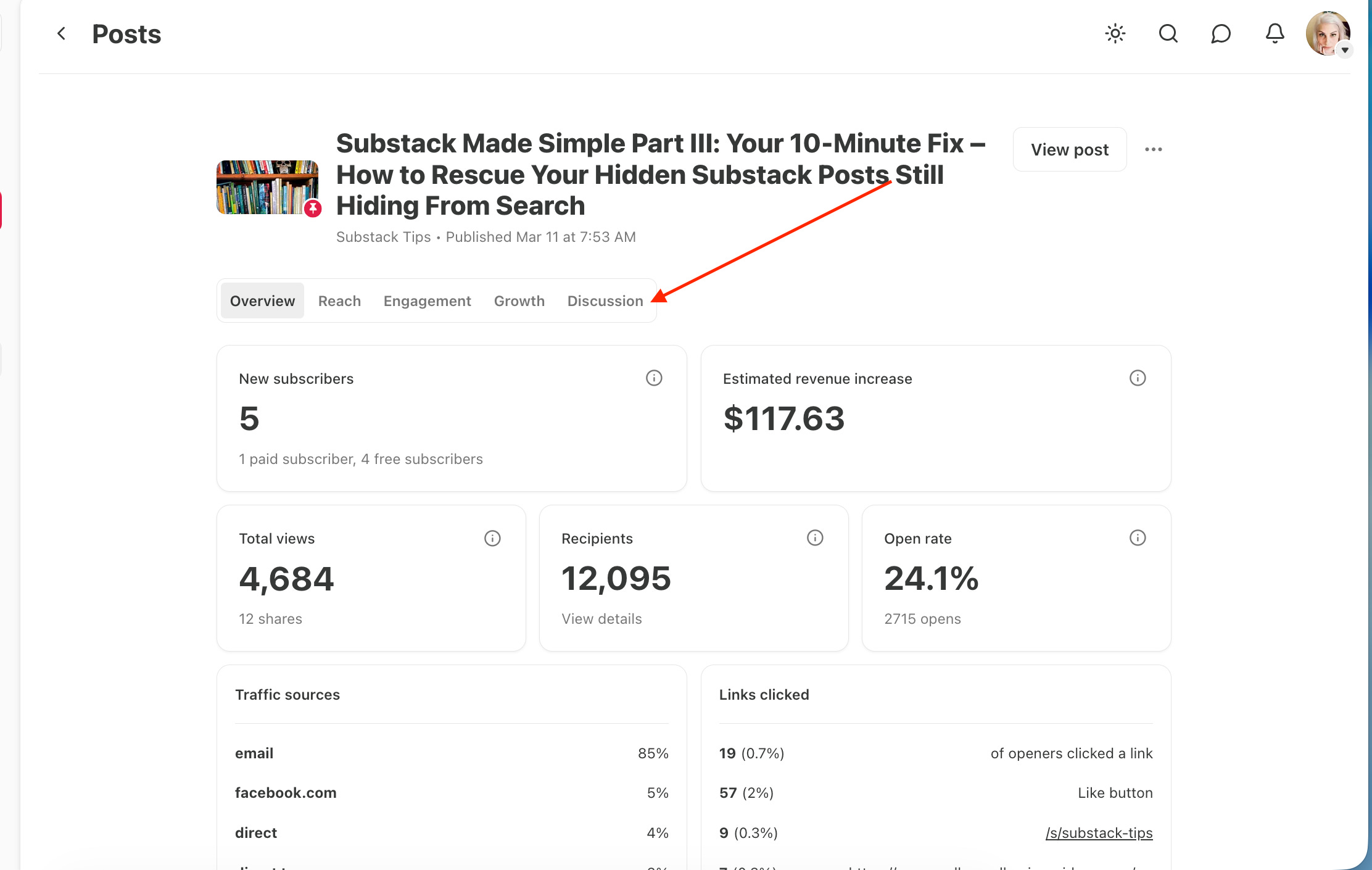
Task: Open search with the magnifier icon
Action: pos(1168,33)
